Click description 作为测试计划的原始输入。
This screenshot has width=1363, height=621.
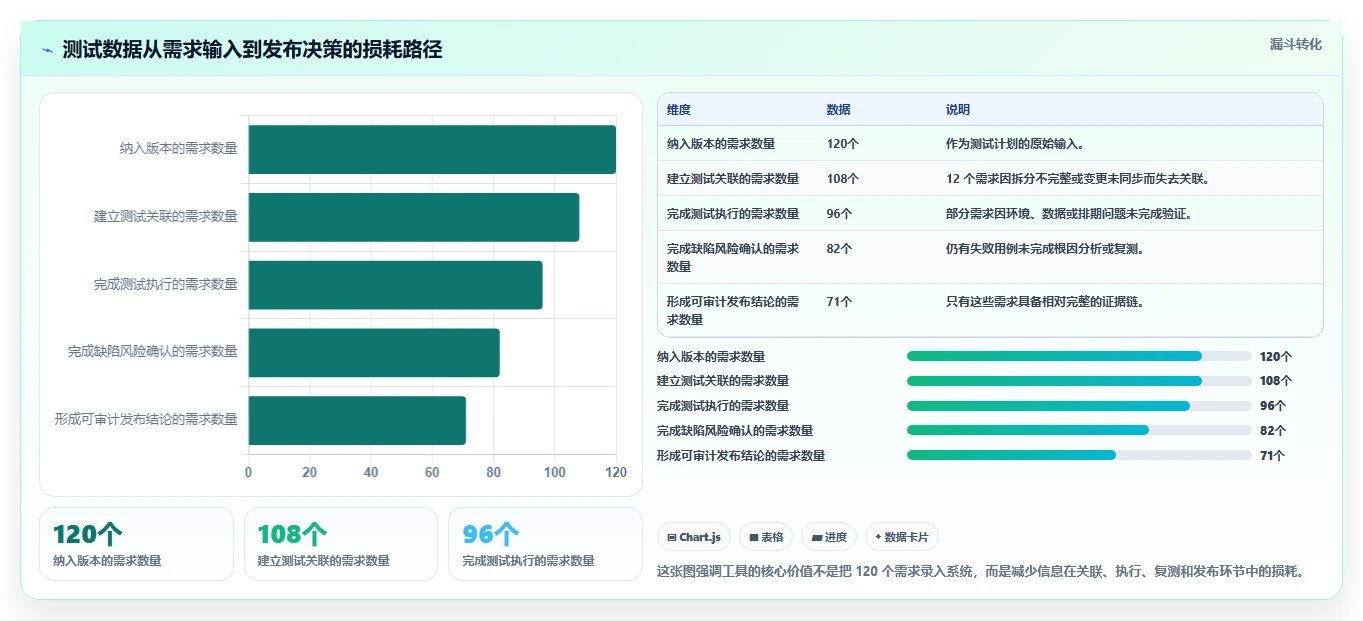(1015, 144)
